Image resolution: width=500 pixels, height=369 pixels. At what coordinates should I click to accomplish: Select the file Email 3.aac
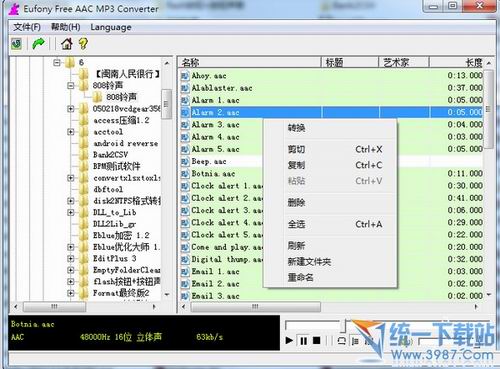point(216,296)
